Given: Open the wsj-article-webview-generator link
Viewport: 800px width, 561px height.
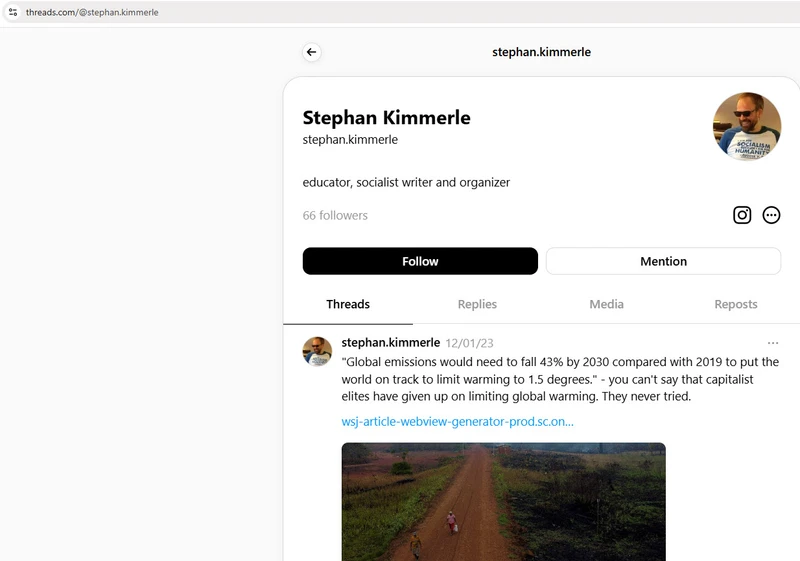Looking at the screenshot, I should click(457, 422).
